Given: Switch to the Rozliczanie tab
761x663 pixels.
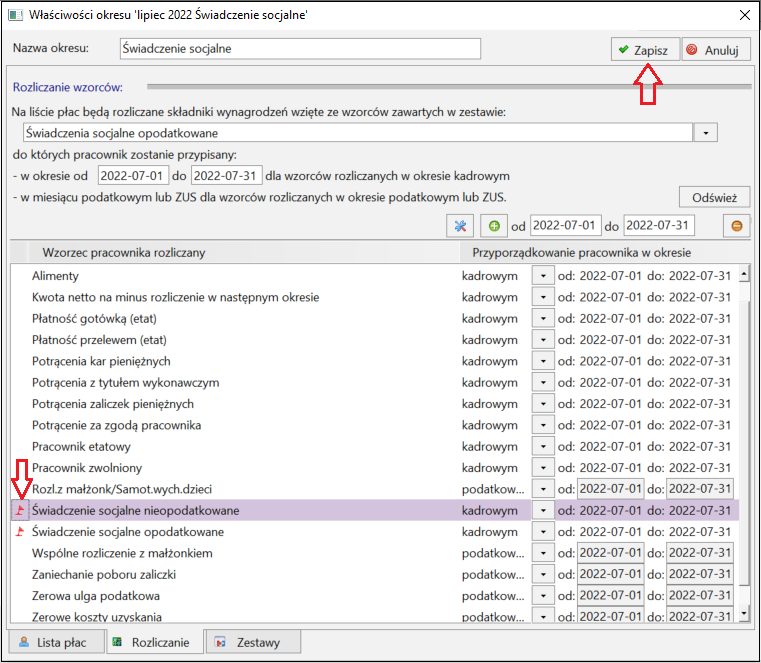Looking at the screenshot, I should click(151, 642).
